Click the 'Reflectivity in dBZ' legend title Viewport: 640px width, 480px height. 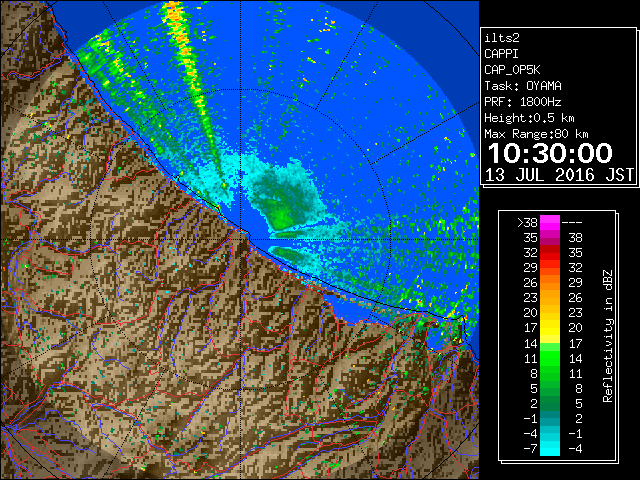point(608,336)
